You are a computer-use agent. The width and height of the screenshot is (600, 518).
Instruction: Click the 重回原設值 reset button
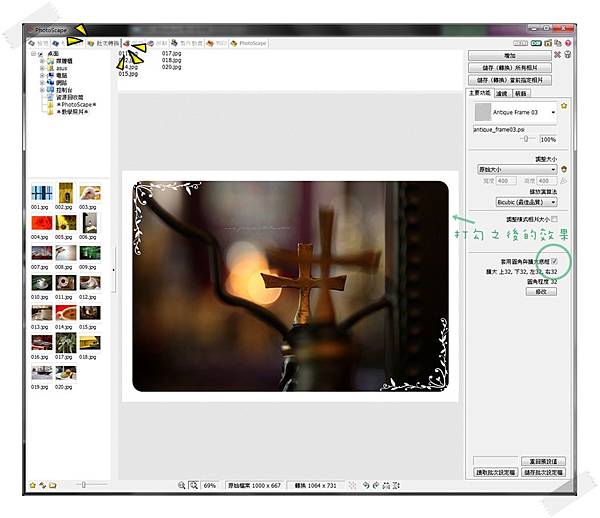tap(543, 461)
